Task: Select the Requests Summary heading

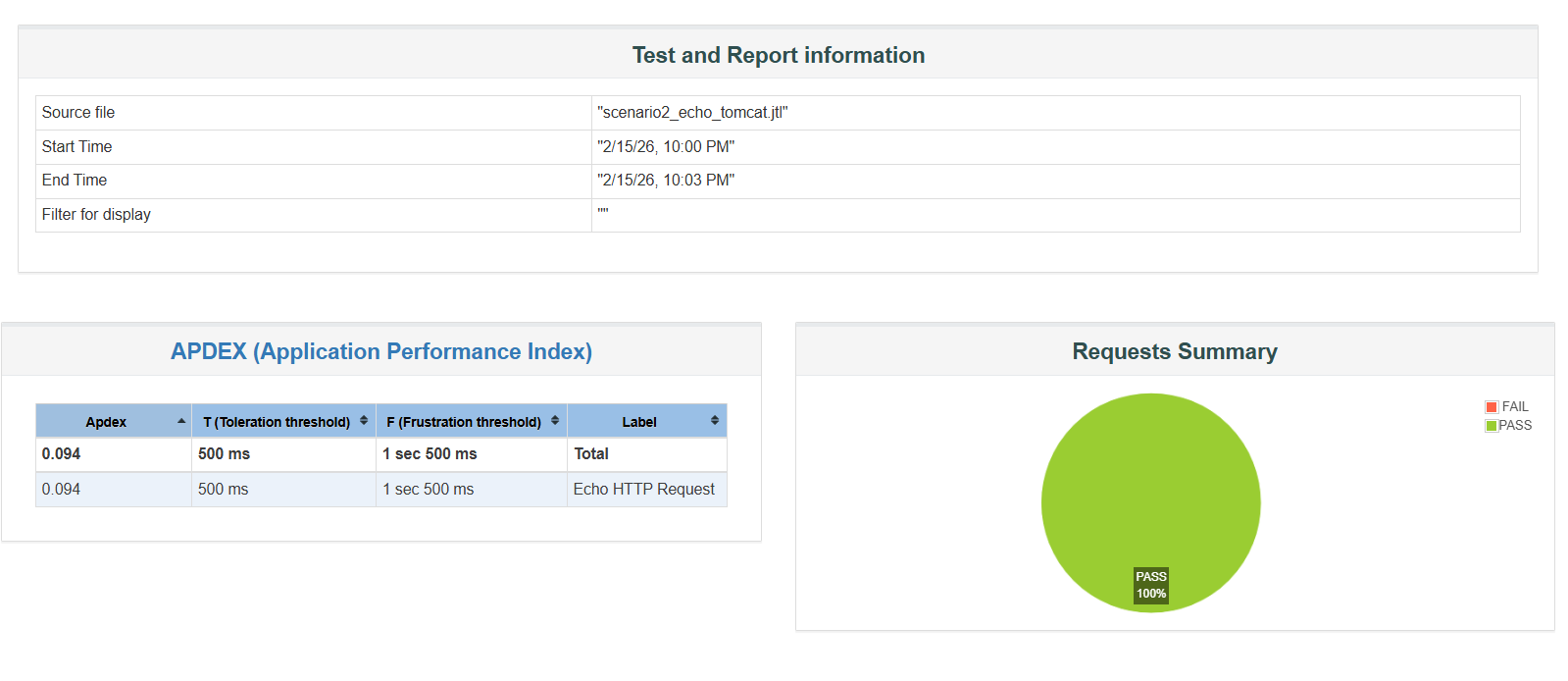Action: (1175, 351)
